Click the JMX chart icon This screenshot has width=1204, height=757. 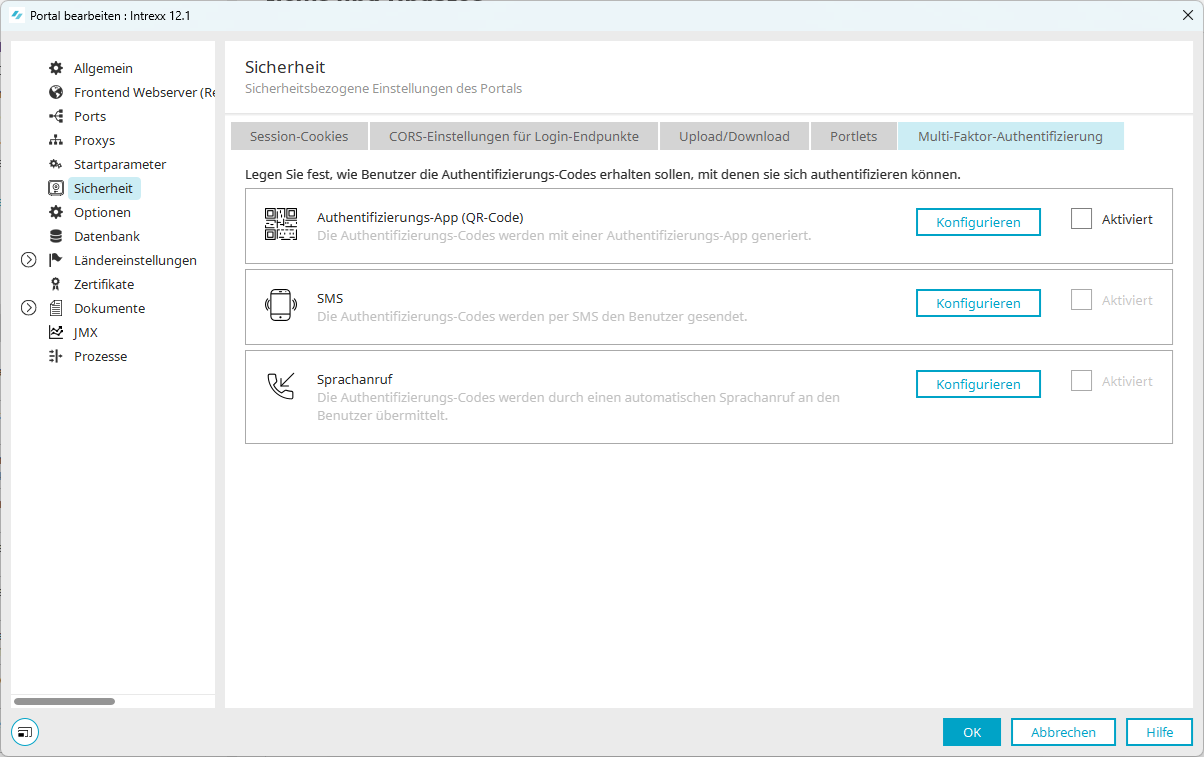[56, 332]
